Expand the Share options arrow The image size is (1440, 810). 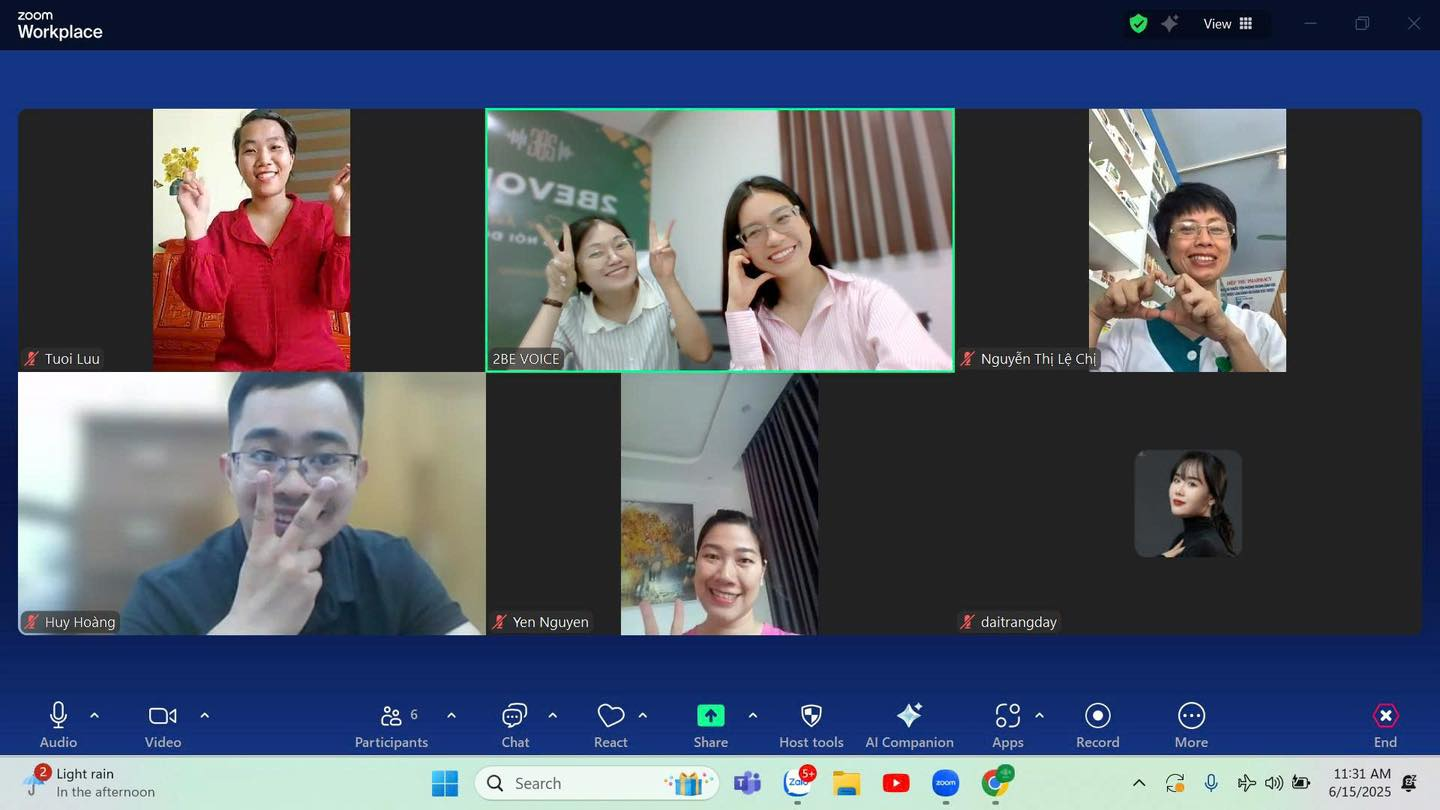753,716
